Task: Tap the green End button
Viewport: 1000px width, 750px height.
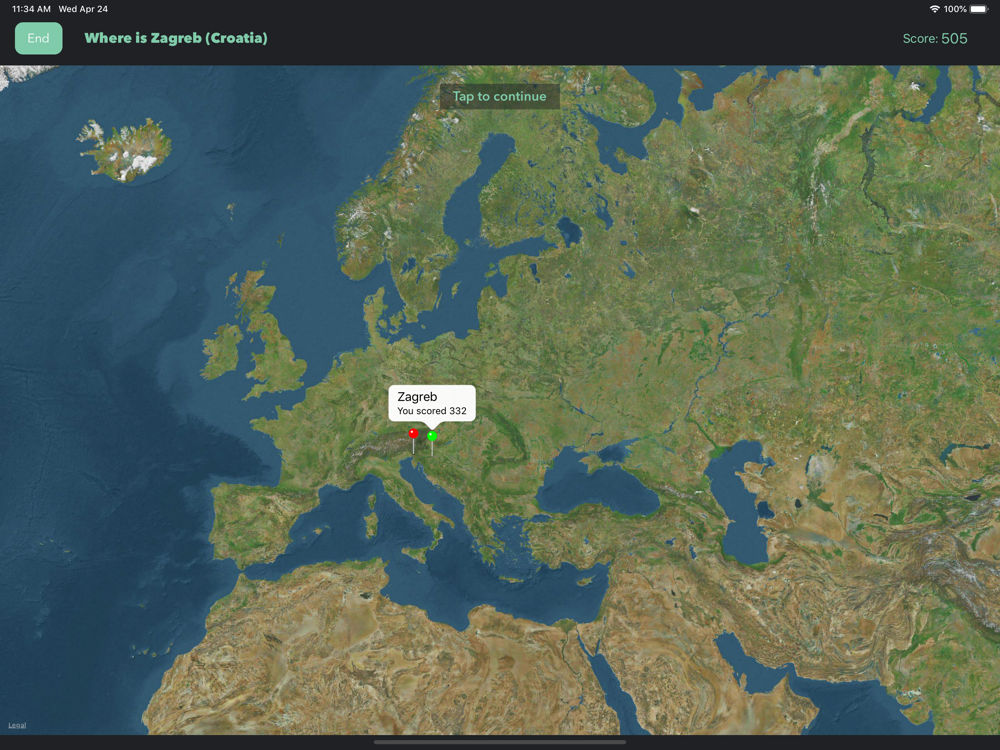Action: pos(38,38)
